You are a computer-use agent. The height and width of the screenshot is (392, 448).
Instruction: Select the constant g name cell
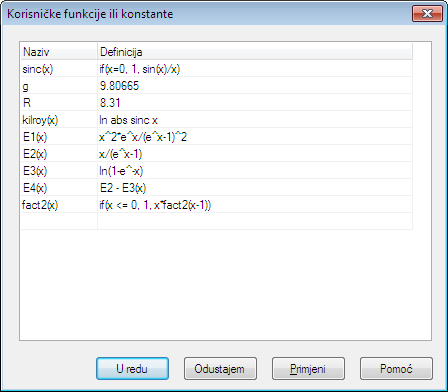click(x=59, y=86)
